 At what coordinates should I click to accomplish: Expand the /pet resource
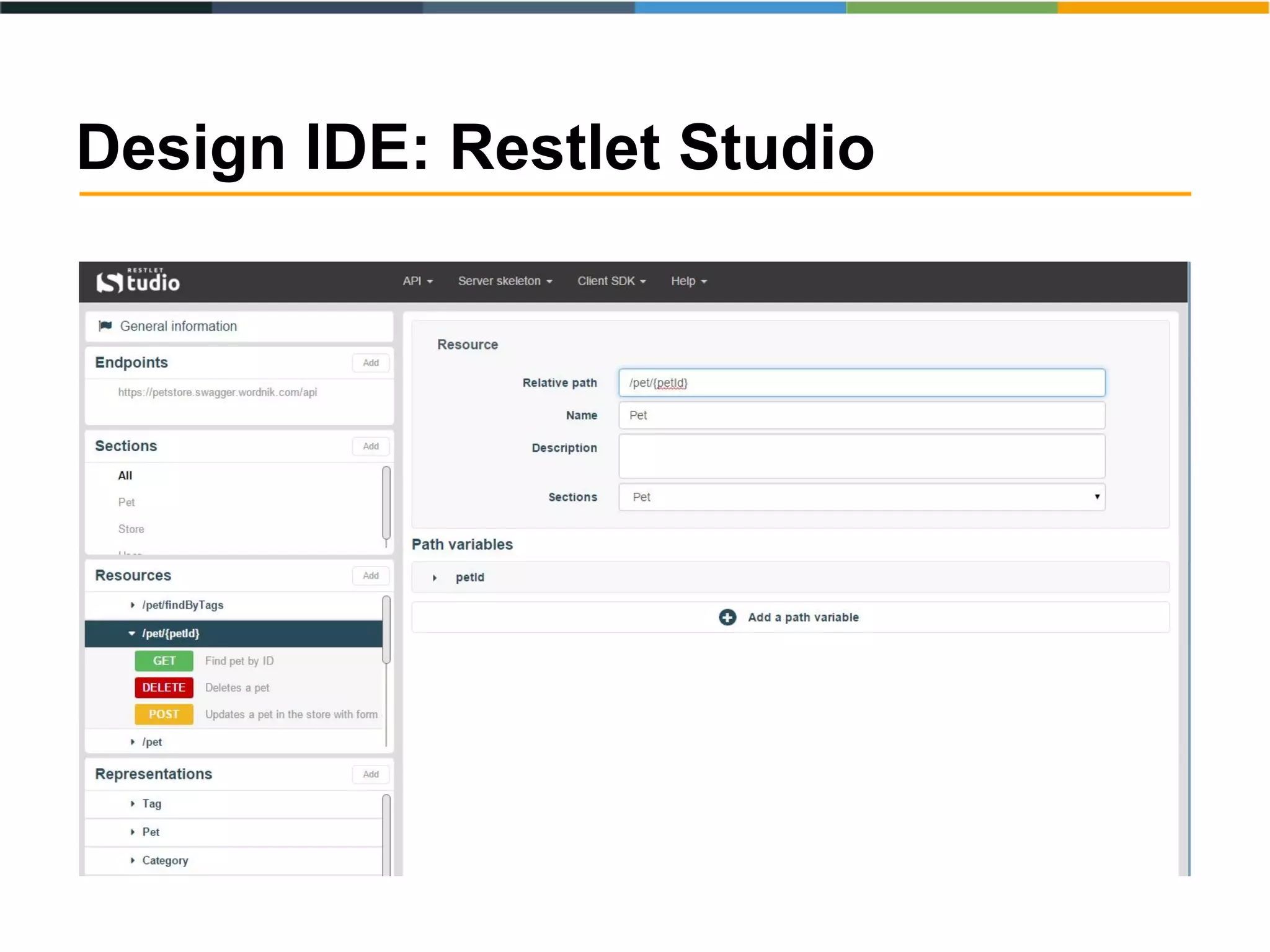pyautogui.click(x=132, y=742)
